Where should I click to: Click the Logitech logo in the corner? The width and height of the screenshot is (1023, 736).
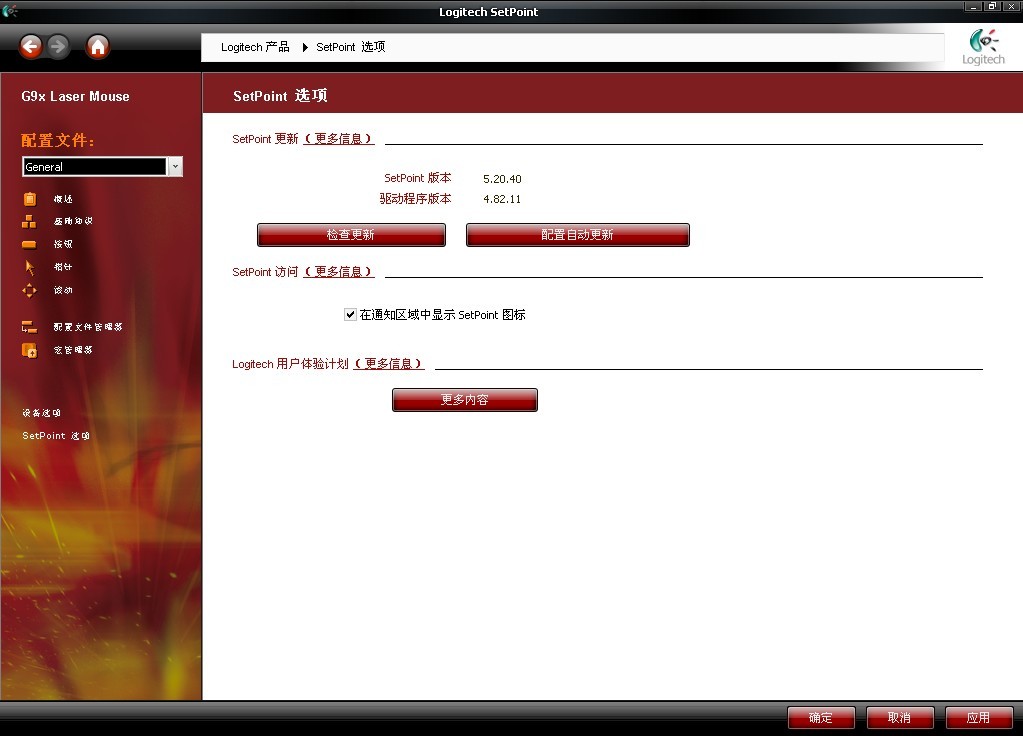click(983, 47)
